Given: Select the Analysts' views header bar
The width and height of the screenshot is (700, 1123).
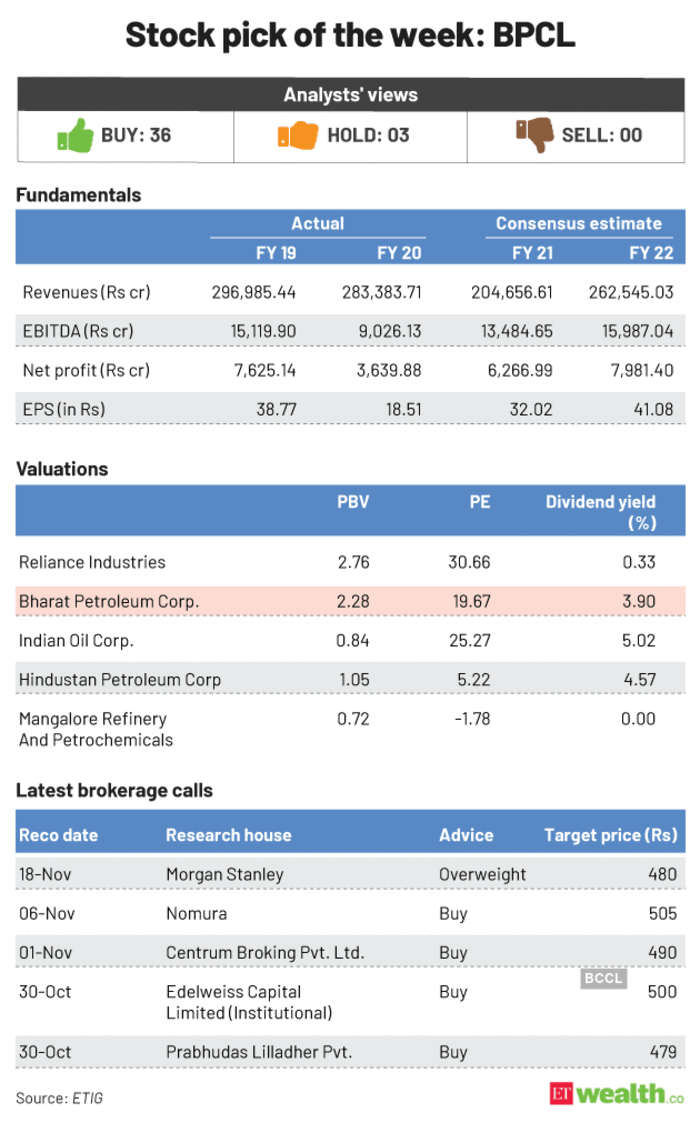Looking at the screenshot, I should (x=350, y=95).
